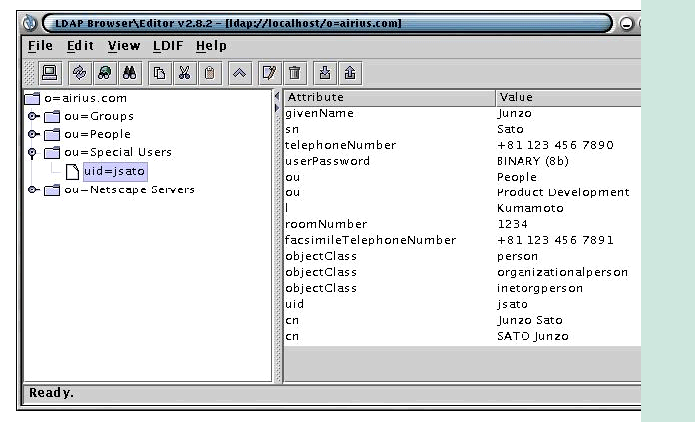Screen dimensions: 695x422
Task: Click the Copy entry icon
Action: click(x=160, y=73)
